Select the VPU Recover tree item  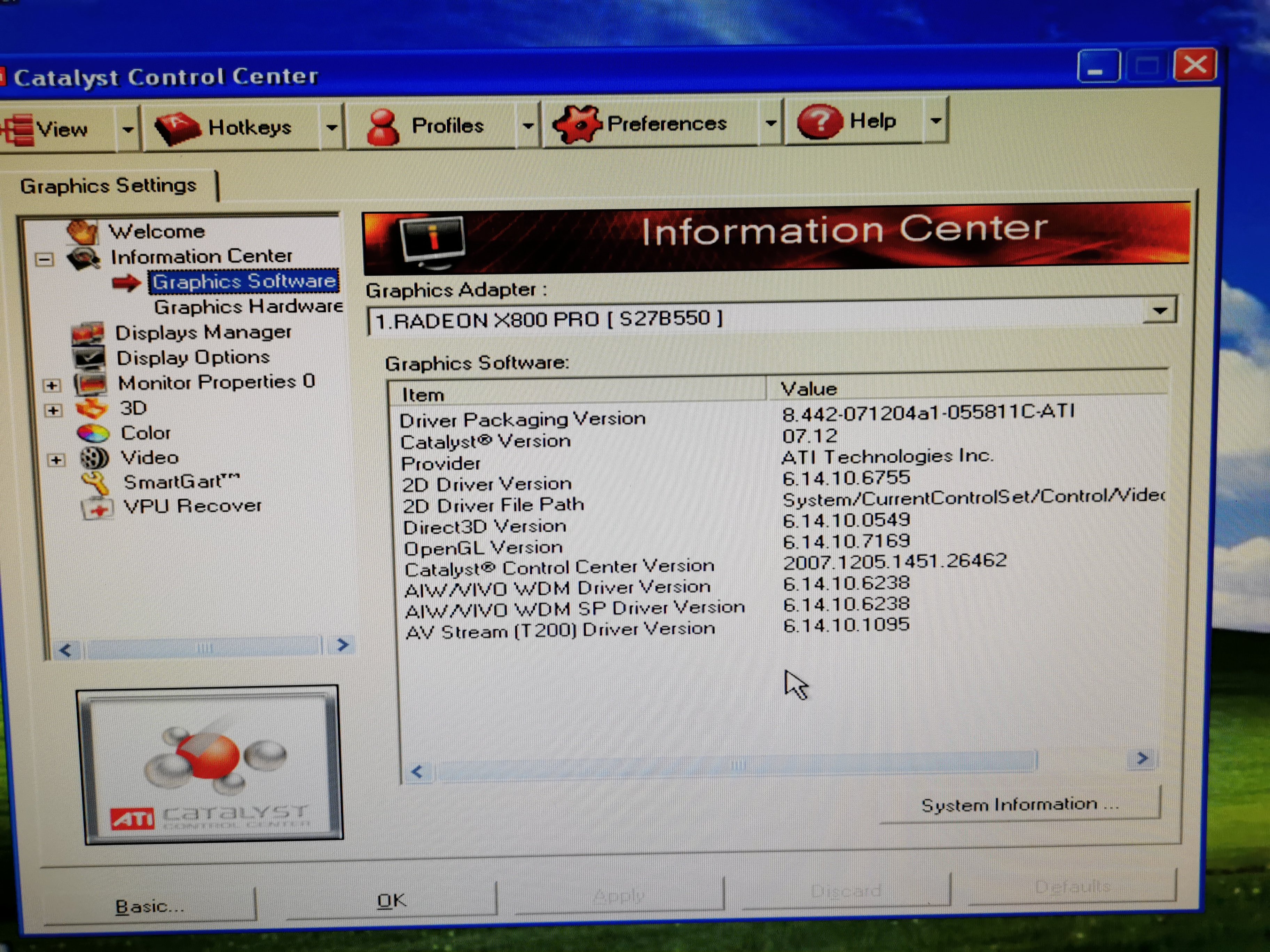coord(192,506)
